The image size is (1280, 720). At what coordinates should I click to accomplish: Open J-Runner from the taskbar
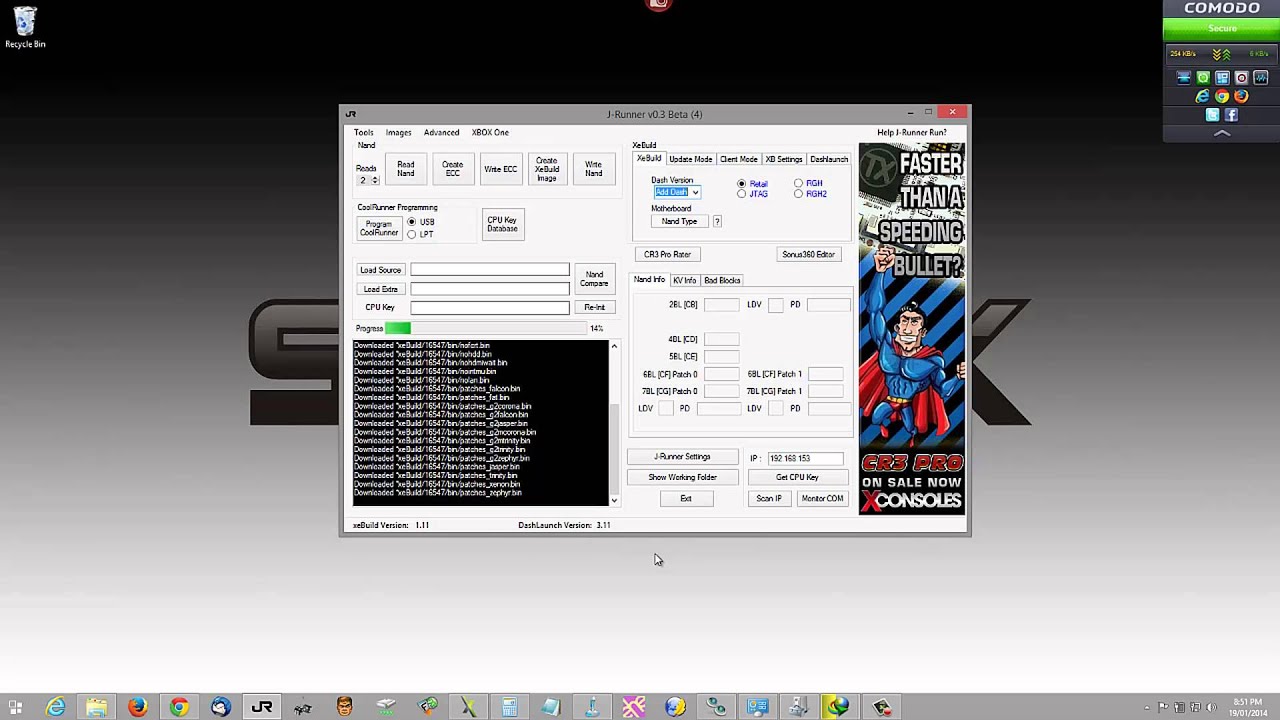click(x=262, y=708)
